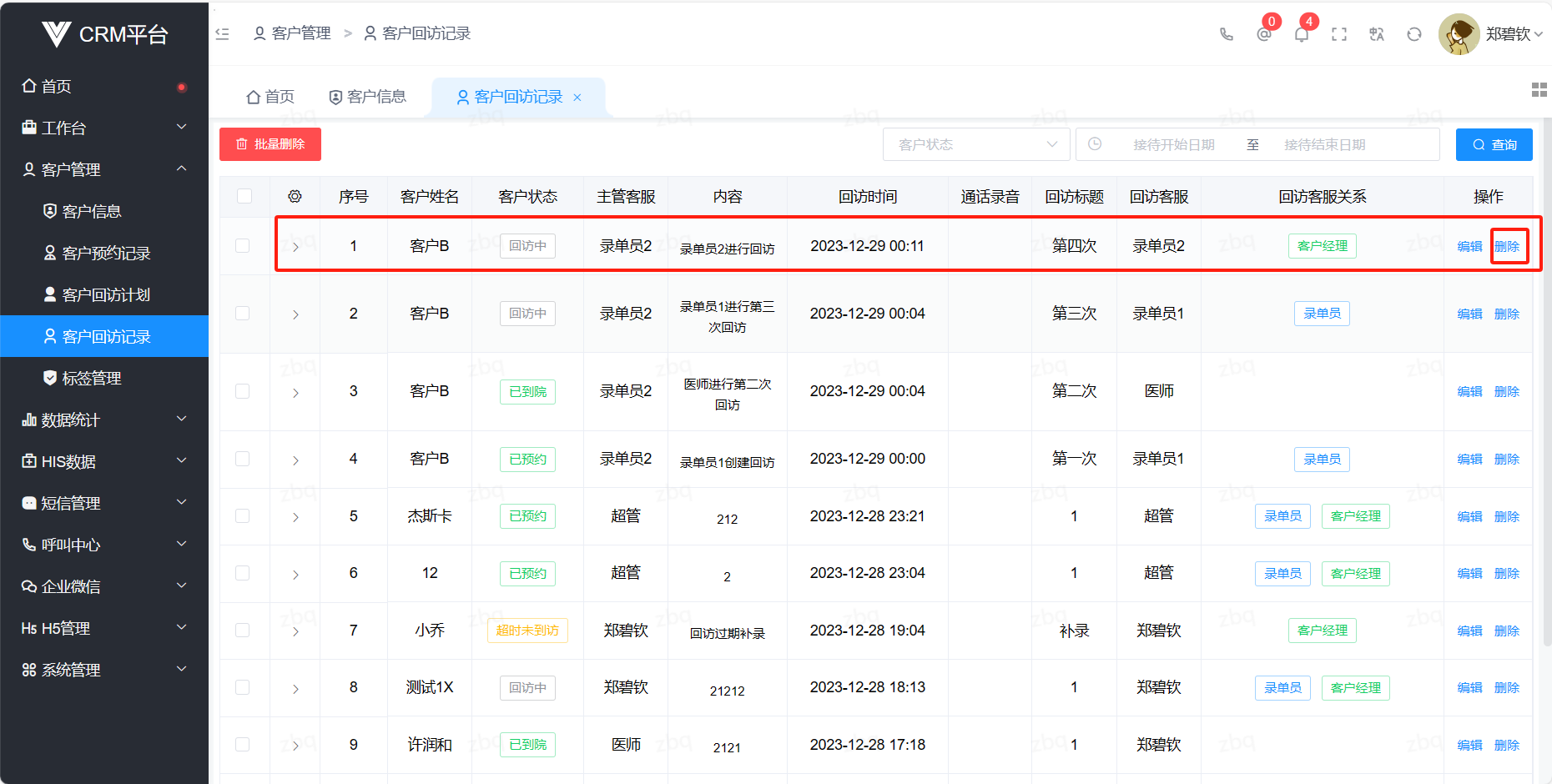
Task: Click 编辑 for row 7 小乔
Action: (x=1469, y=631)
